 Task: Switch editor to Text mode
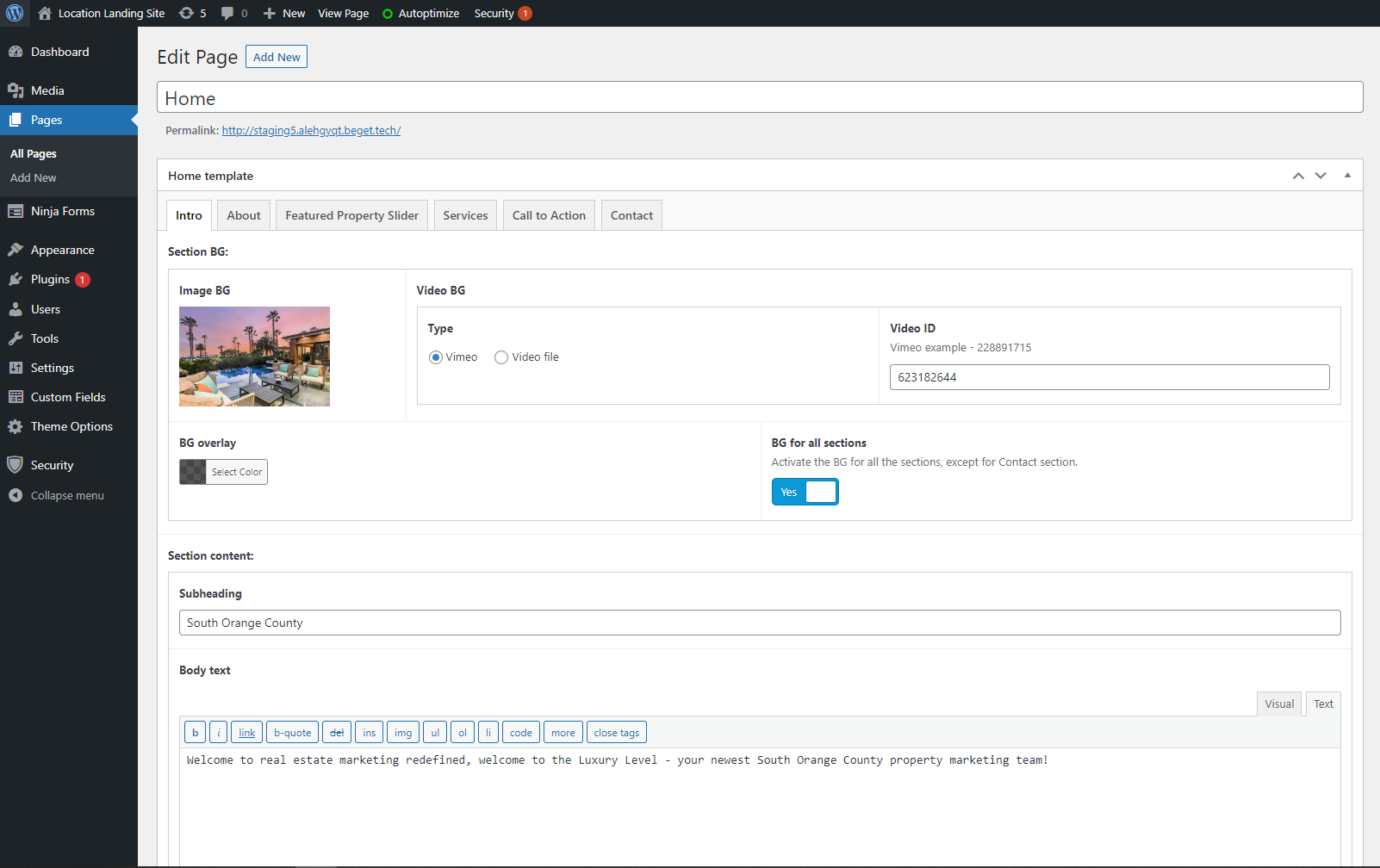click(x=1323, y=704)
